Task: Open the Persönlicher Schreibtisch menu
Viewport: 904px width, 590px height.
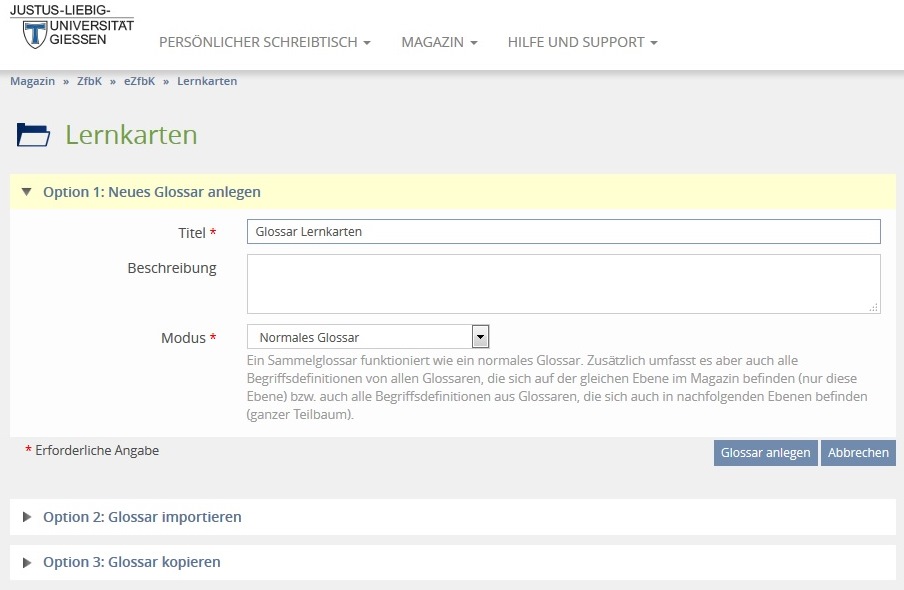Action: pos(265,42)
